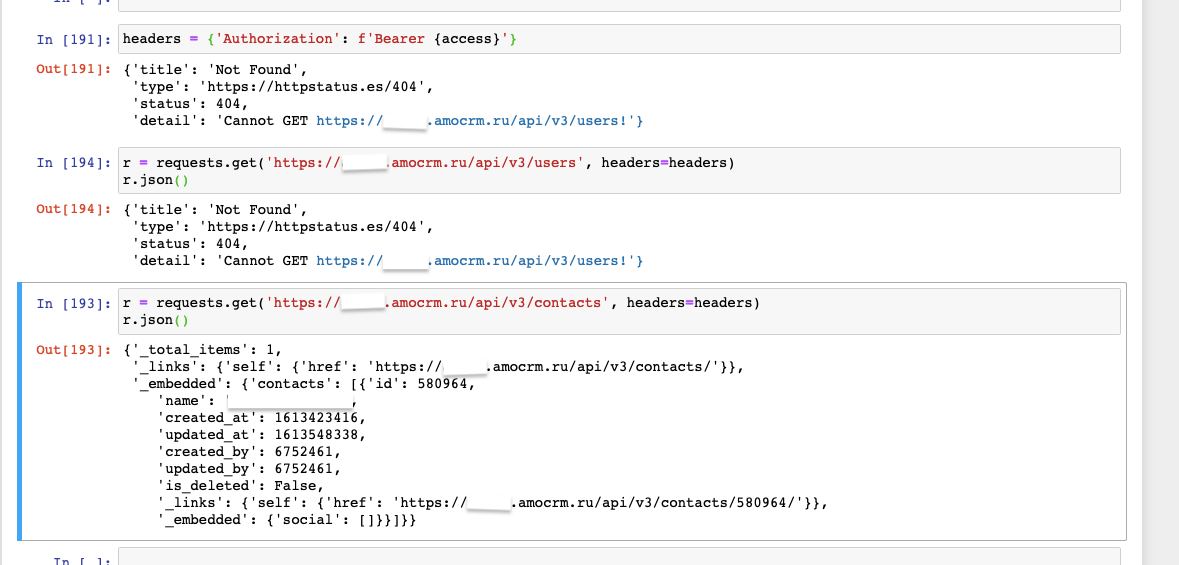The image size is (1179, 565).
Task: Select the In [193] prompt label
Action: pos(74,303)
